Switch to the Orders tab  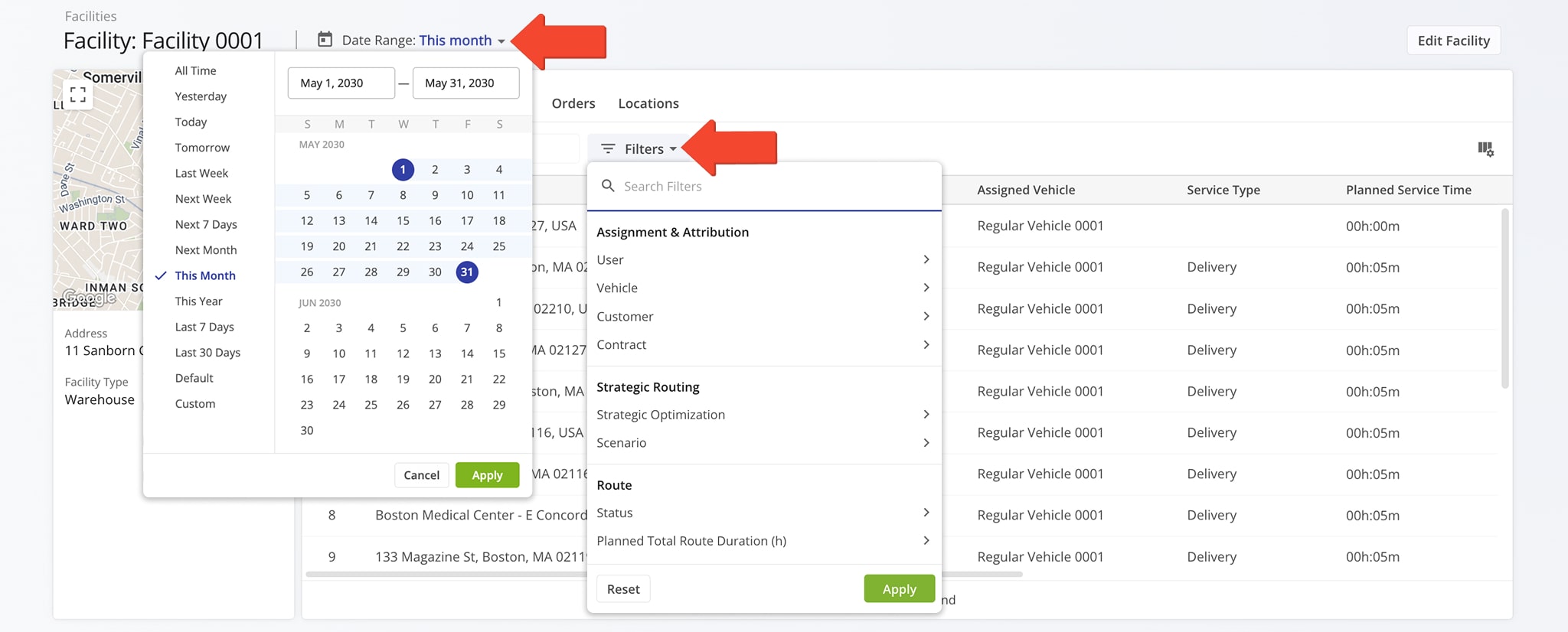click(x=573, y=103)
